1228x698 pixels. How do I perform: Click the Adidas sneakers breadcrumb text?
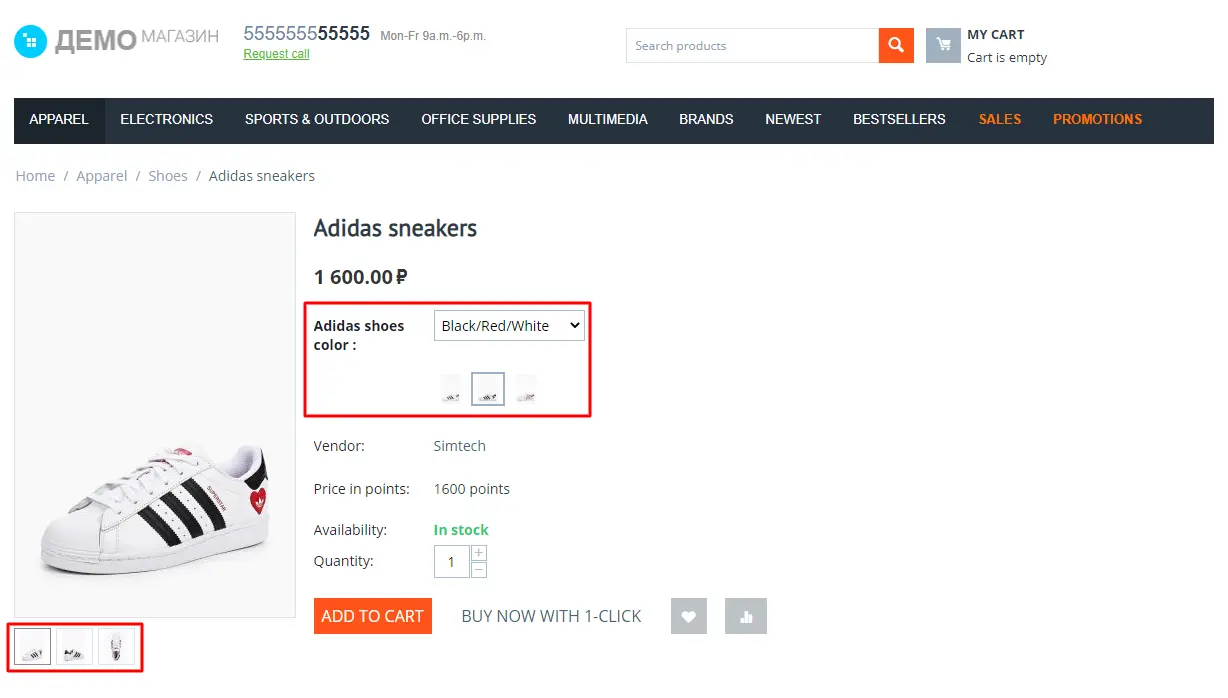click(262, 176)
